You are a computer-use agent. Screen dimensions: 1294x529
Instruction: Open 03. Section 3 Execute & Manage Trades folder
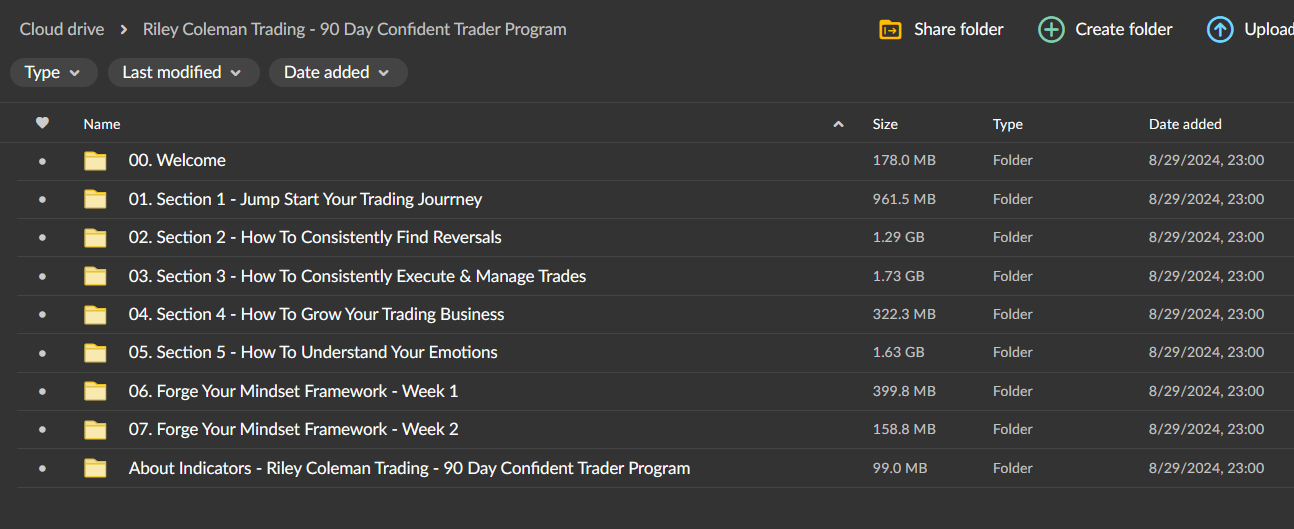click(x=357, y=276)
